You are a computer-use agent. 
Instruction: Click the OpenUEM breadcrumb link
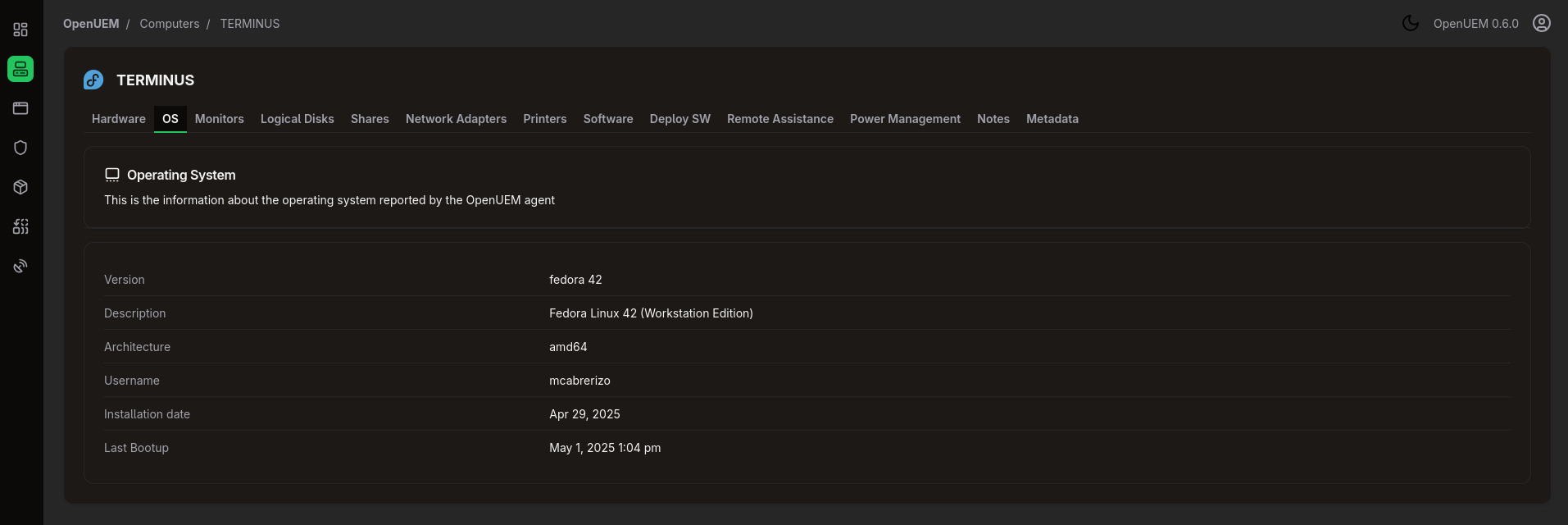tap(91, 24)
